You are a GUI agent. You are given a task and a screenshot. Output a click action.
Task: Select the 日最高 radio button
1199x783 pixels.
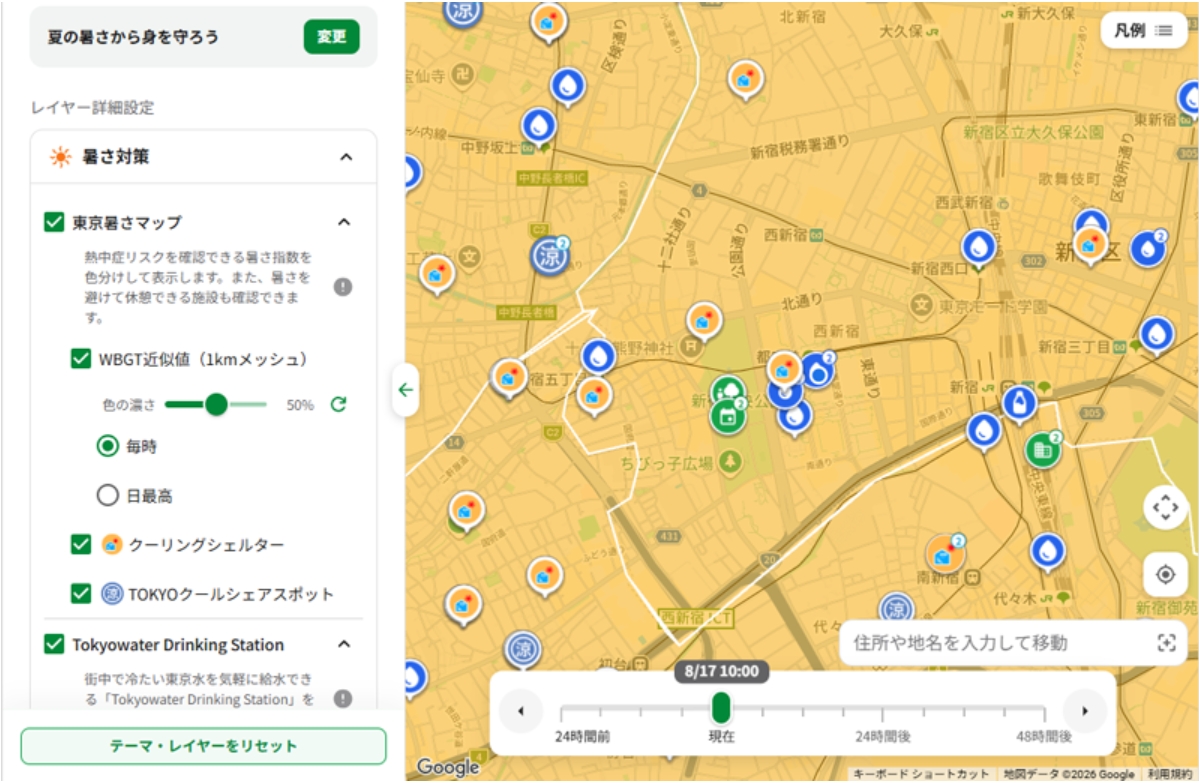coord(108,495)
